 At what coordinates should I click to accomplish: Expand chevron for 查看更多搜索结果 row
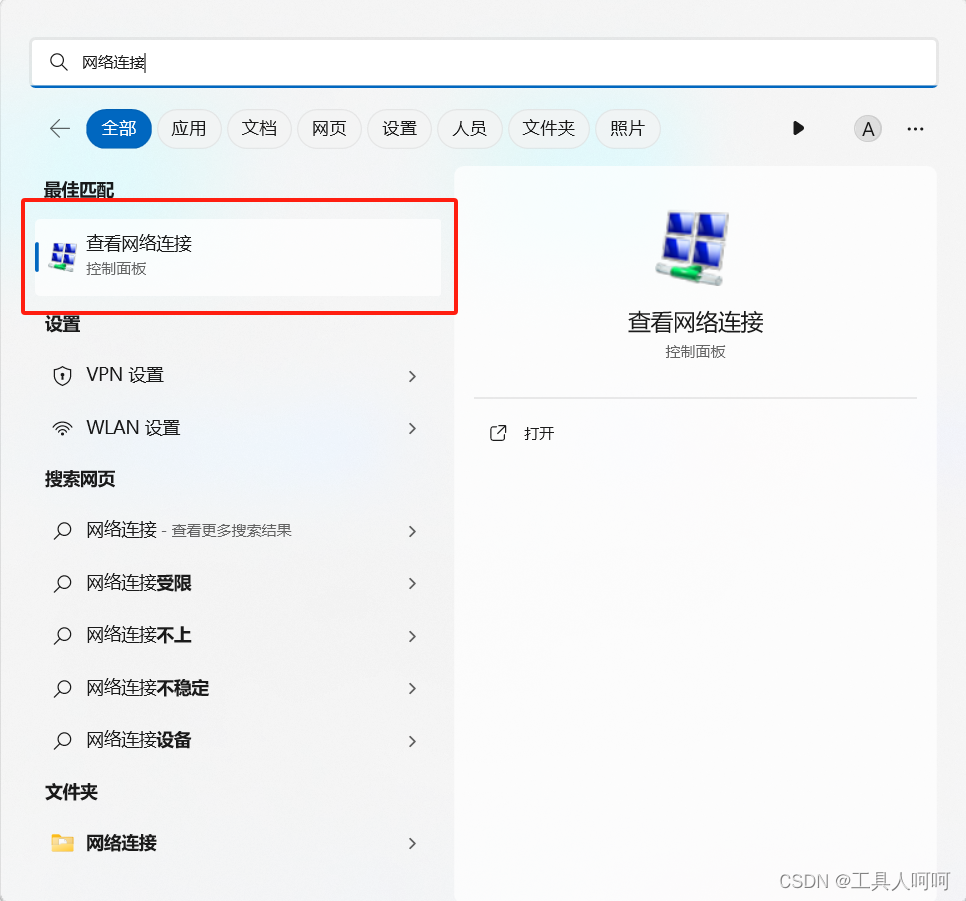tap(412, 531)
